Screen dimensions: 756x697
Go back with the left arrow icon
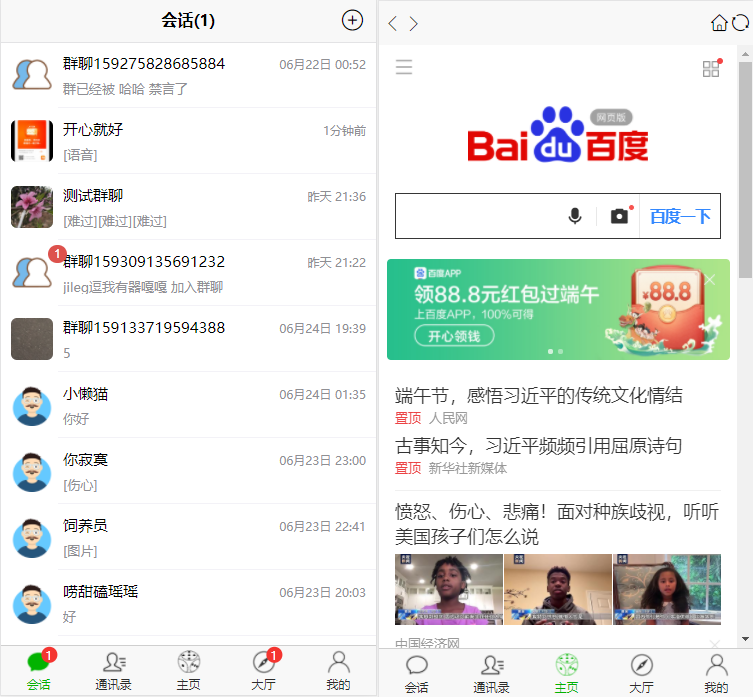click(393, 23)
